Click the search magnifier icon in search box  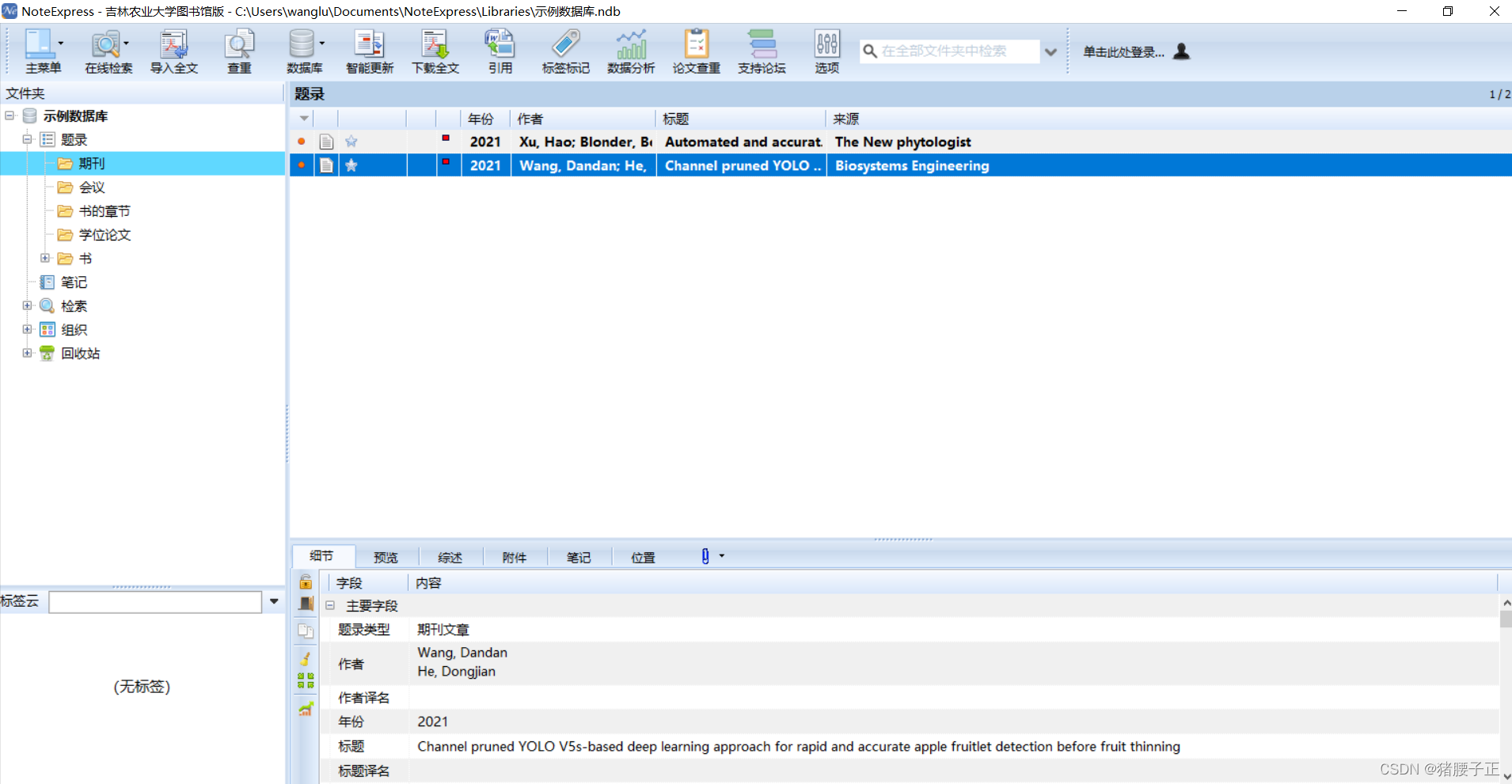pos(869,51)
